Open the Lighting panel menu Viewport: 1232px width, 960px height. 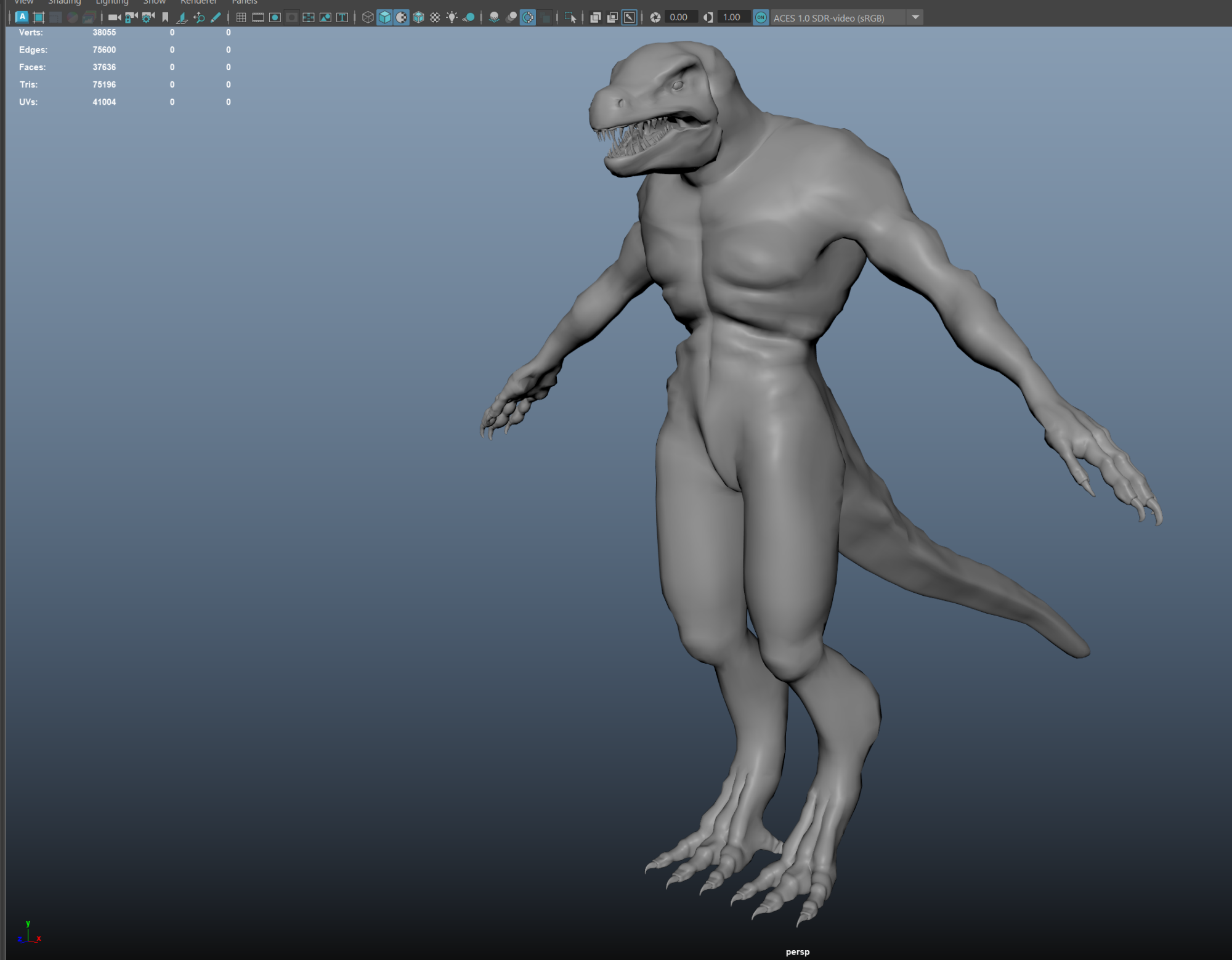[x=112, y=2]
